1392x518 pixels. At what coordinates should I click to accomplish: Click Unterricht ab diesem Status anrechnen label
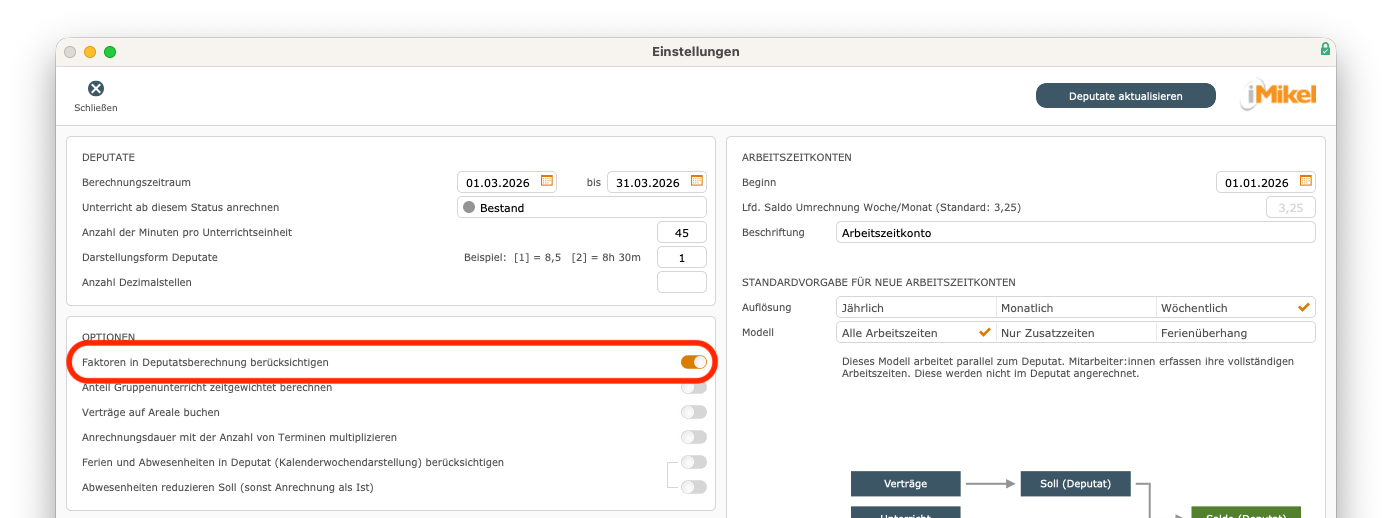[181, 207]
